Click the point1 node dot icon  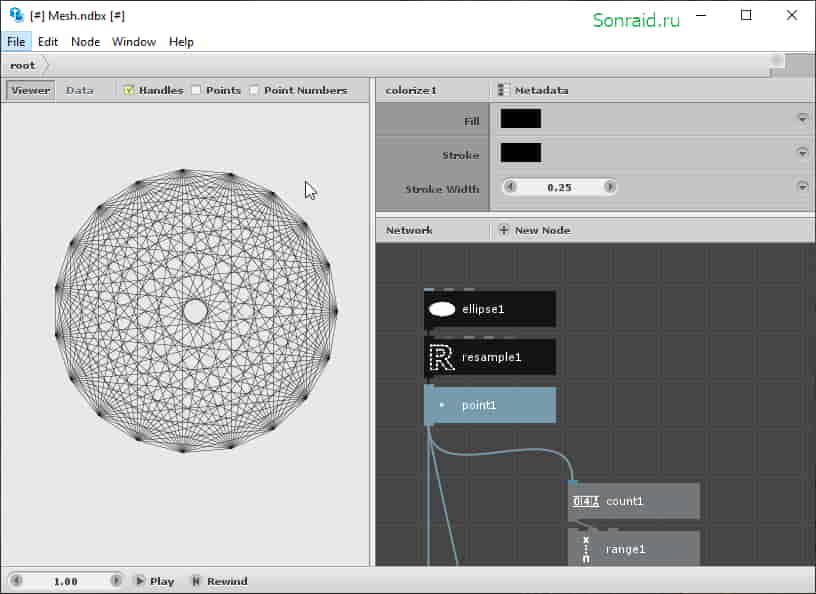pyautogui.click(x=442, y=405)
